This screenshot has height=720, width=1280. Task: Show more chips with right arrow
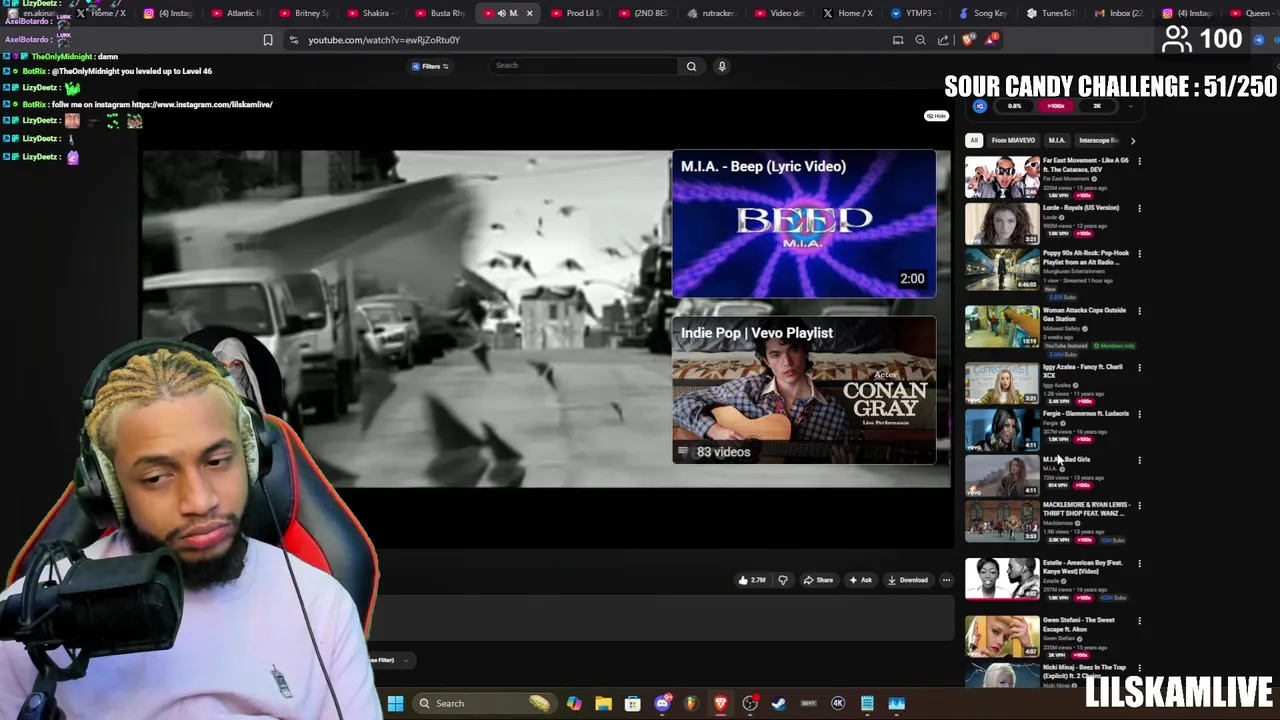coord(1132,141)
